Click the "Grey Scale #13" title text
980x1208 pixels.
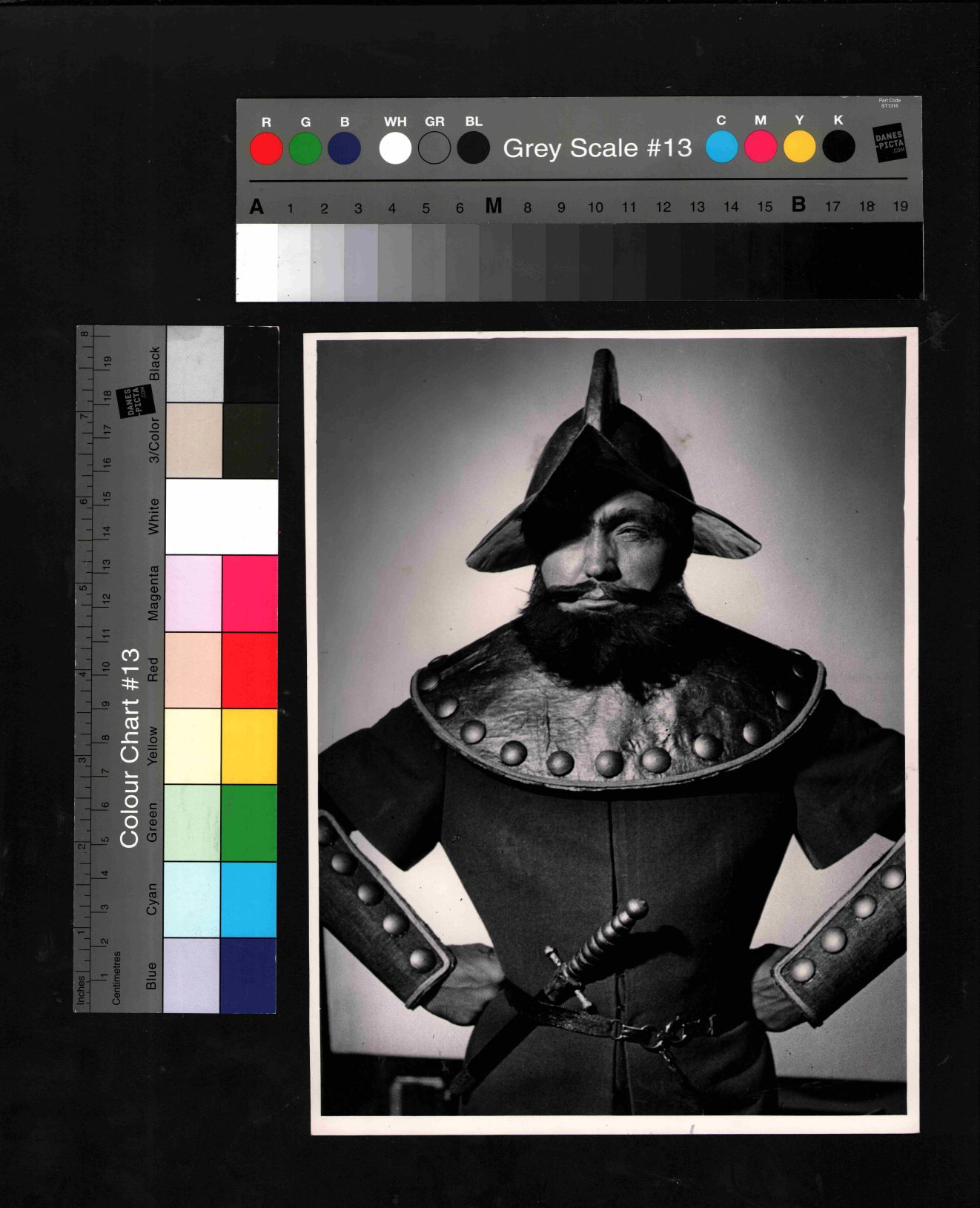[x=597, y=148]
